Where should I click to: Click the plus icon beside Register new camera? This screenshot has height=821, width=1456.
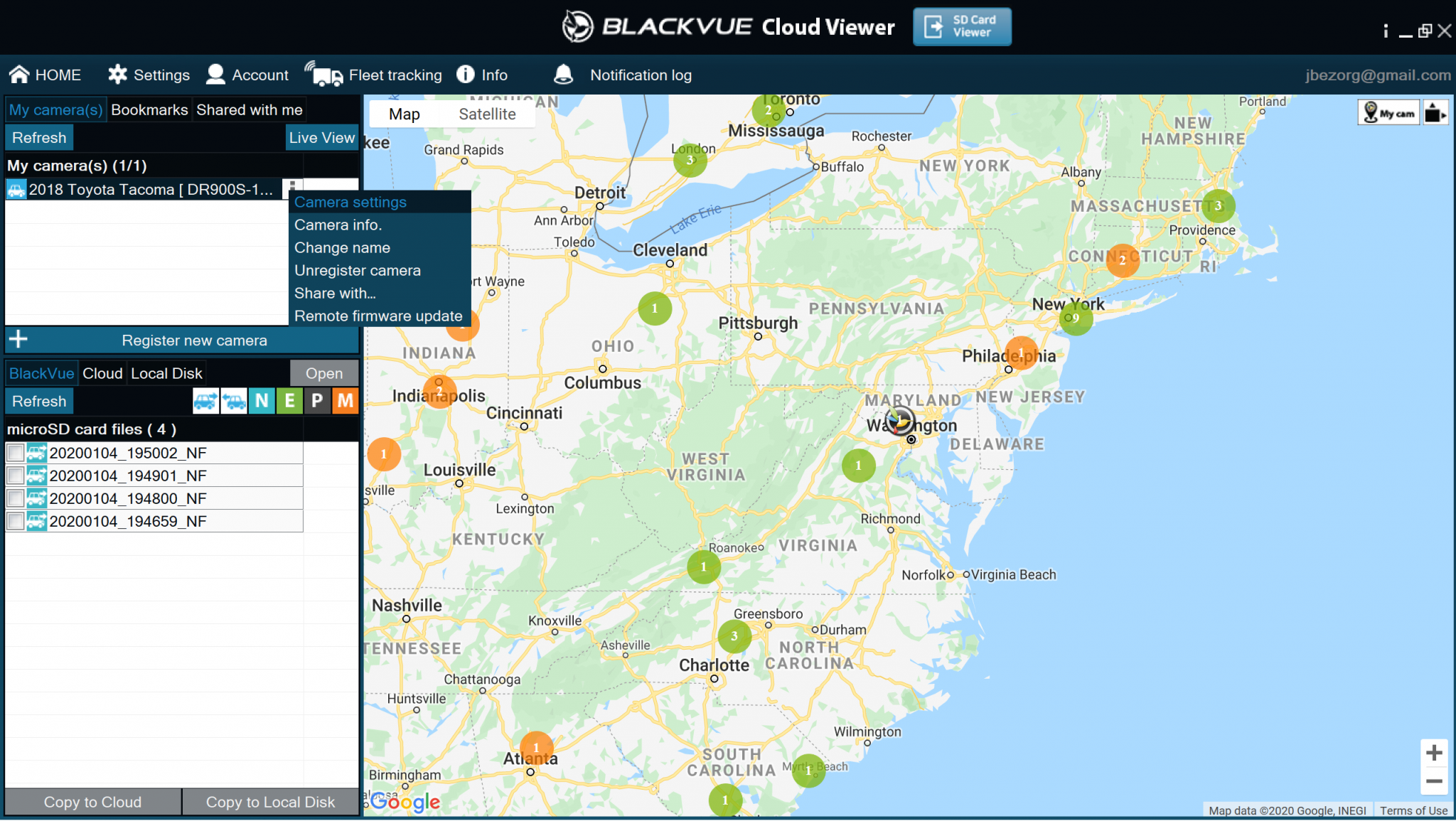click(18, 339)
